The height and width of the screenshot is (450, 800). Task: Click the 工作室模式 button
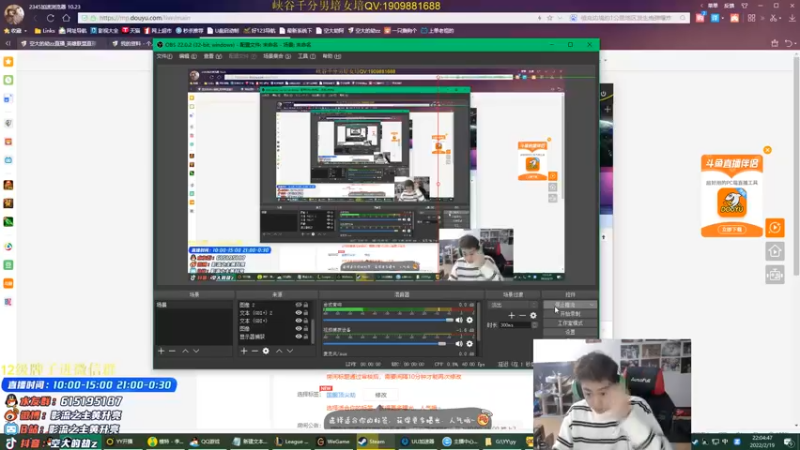point(569,323)
